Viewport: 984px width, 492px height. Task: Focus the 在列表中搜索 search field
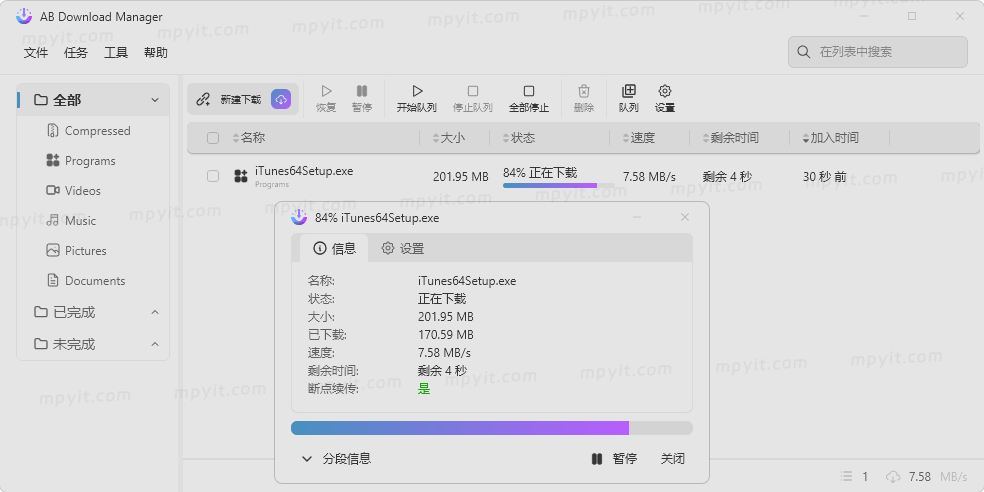tap(878, 52)
